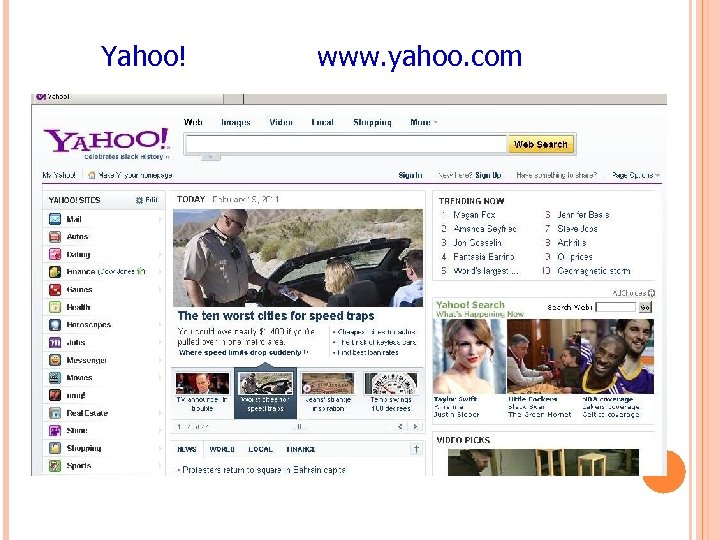This screenshot has height=540, width=720.
Task: Expand the Real Estate row arrow
Action: 160,413
